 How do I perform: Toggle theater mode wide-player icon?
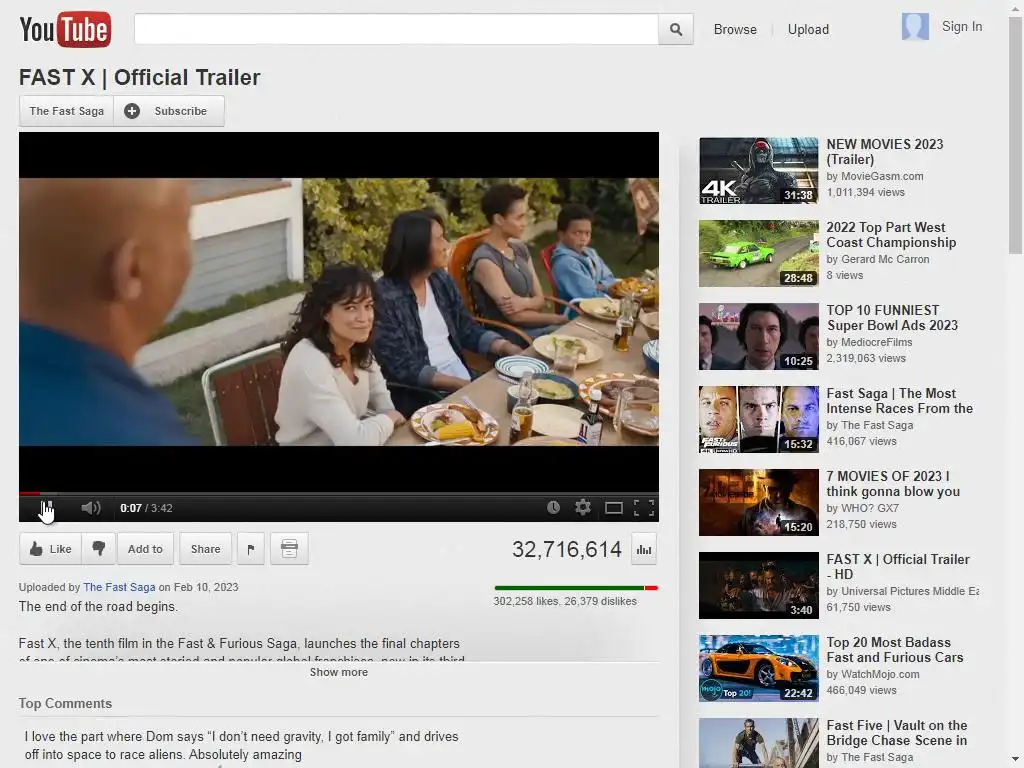[x=614, y=507]
